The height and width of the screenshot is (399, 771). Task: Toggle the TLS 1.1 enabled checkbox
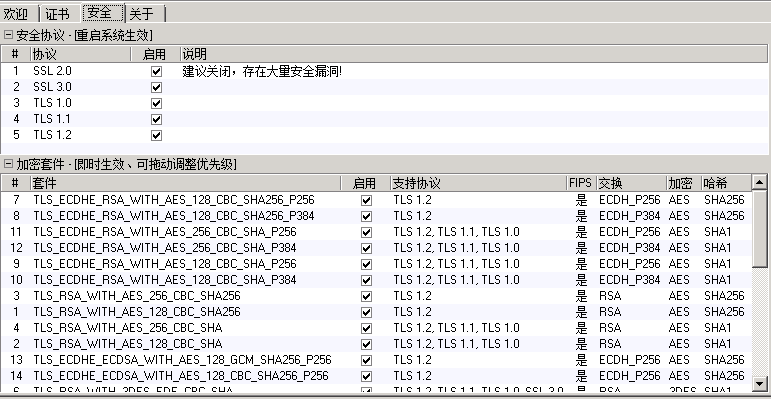pyautogui.click(x=156, y=119)
